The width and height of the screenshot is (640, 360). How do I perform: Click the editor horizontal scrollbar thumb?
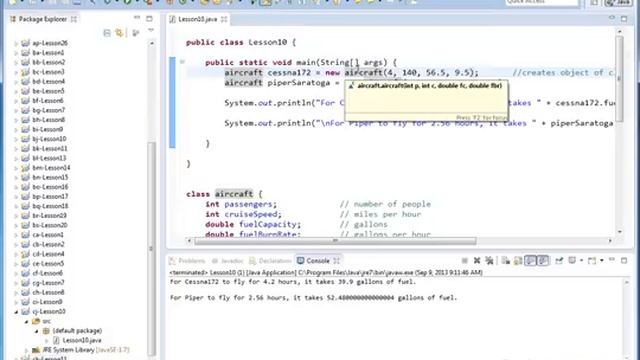(x=335, y=241)
